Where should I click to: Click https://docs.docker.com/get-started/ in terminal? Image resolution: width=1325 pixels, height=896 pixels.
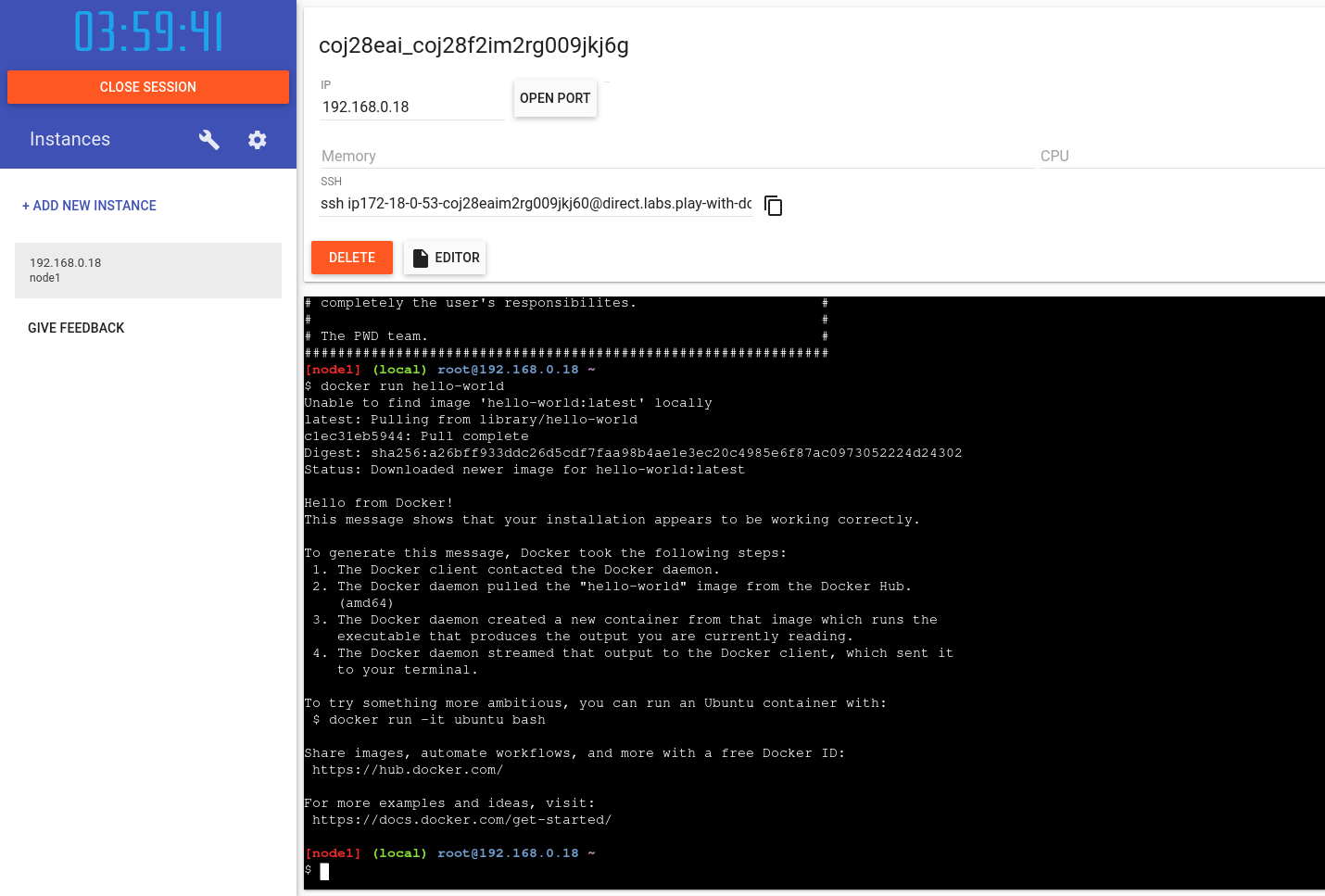461,820
